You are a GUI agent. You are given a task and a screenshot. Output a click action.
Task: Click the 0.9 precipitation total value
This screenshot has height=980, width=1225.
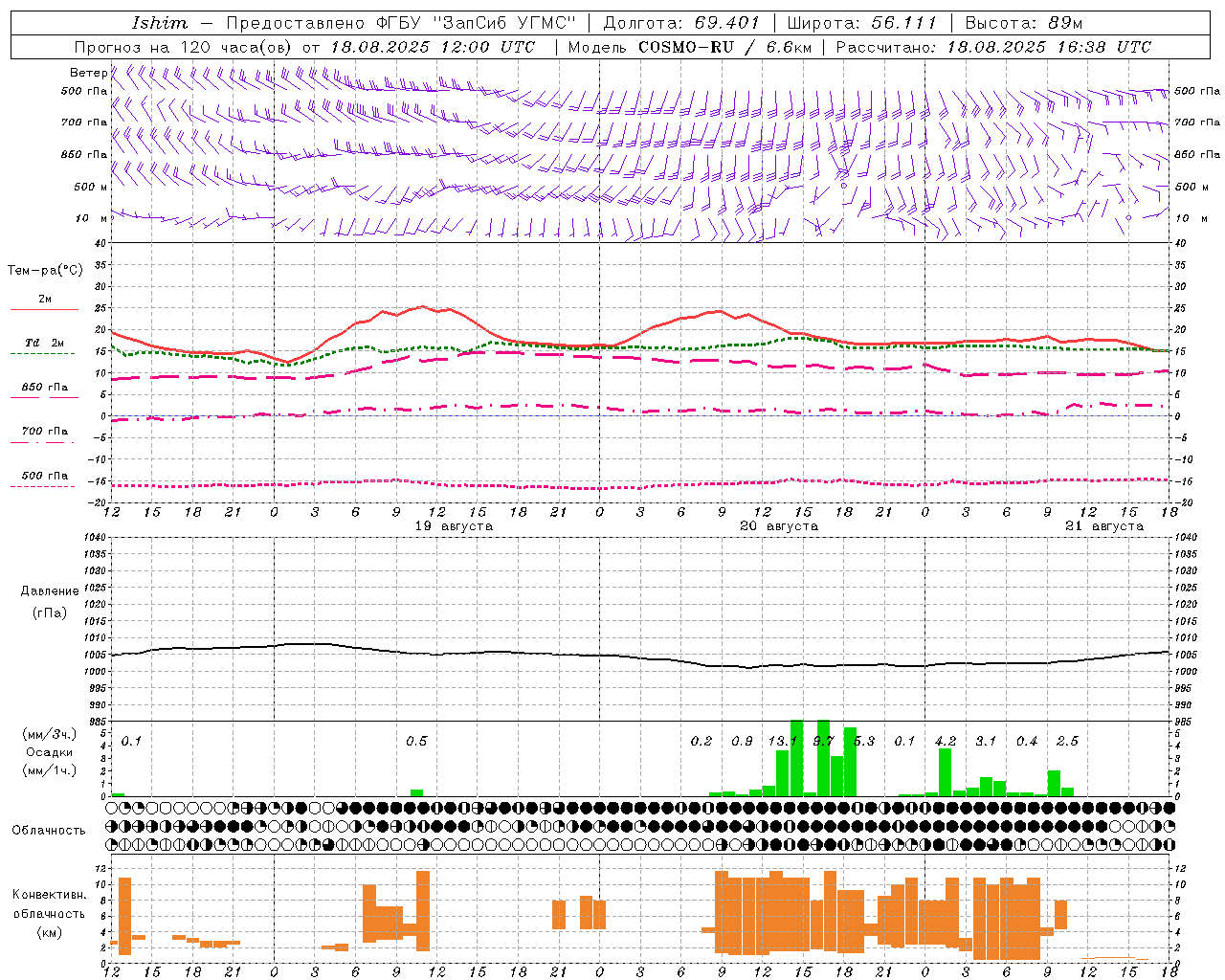point(742,742)
